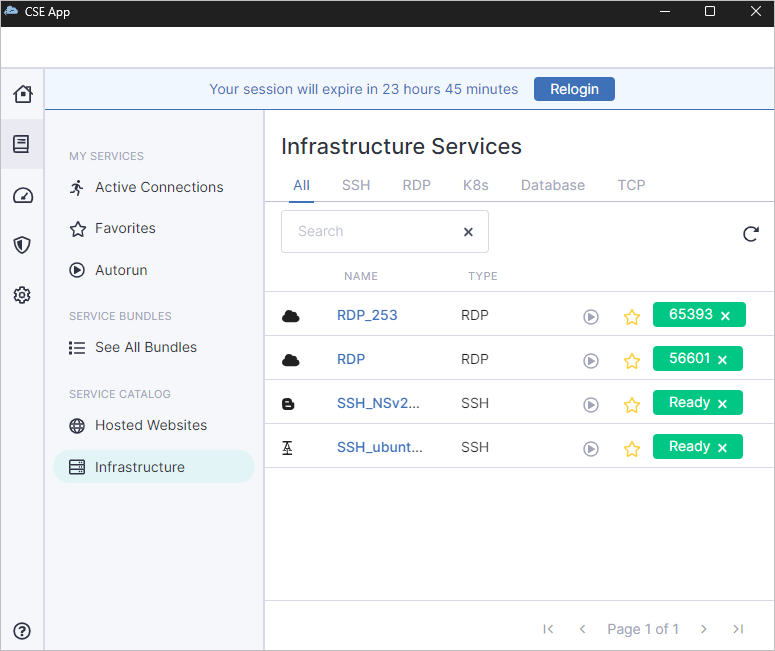
Task: Click inside the Search input field
Action: point(370,231)
